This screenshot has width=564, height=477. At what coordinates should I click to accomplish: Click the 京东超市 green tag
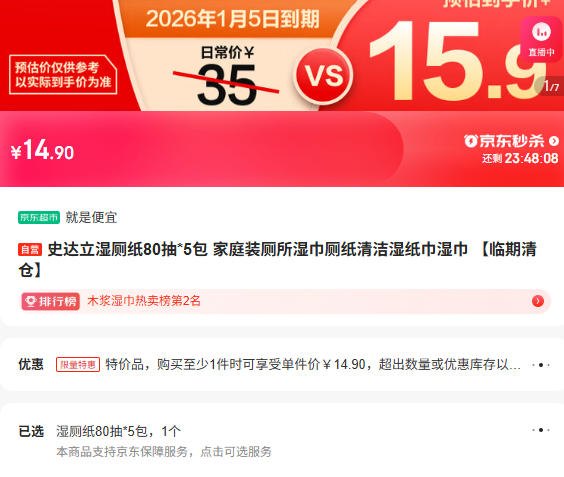click(x=39, y=217)
